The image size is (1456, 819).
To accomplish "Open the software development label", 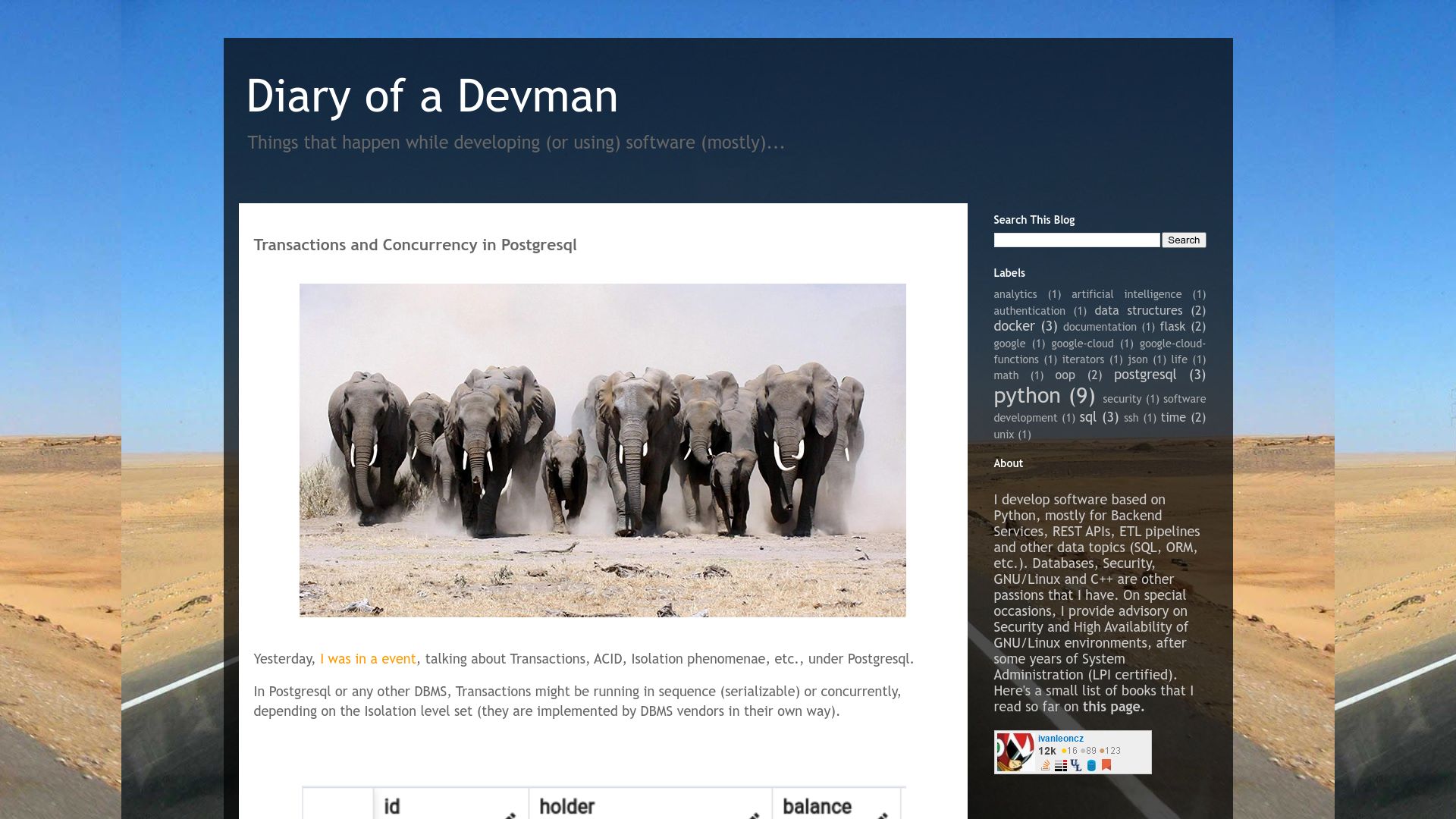I will click(x=1184, y=399).
